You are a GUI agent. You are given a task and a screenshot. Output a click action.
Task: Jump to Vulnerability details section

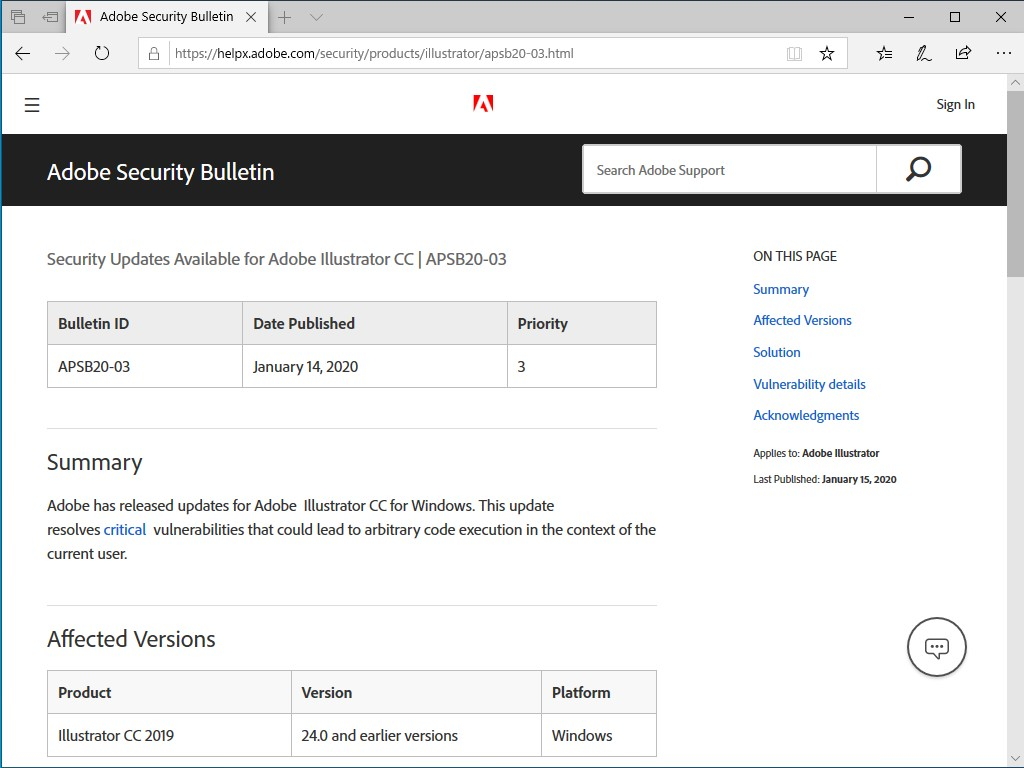(x=809, y=384)
